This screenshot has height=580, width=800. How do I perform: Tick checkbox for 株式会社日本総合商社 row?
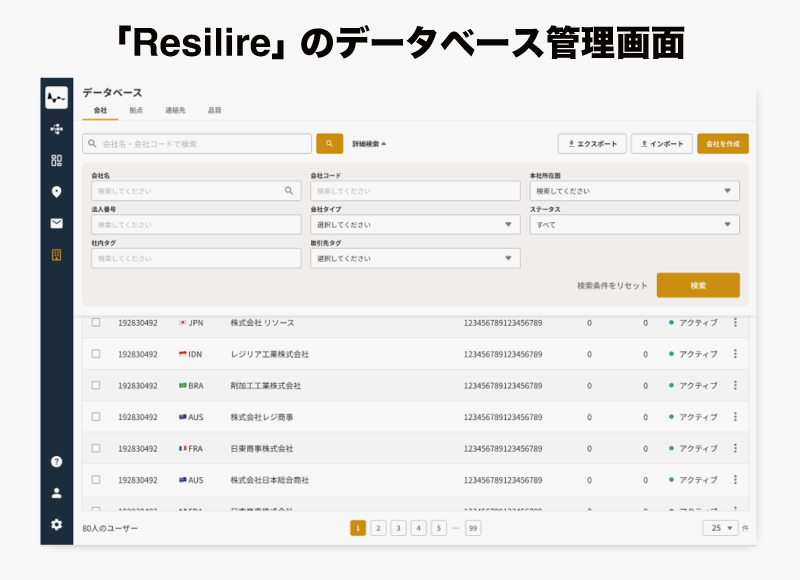[x=96, y=480]
